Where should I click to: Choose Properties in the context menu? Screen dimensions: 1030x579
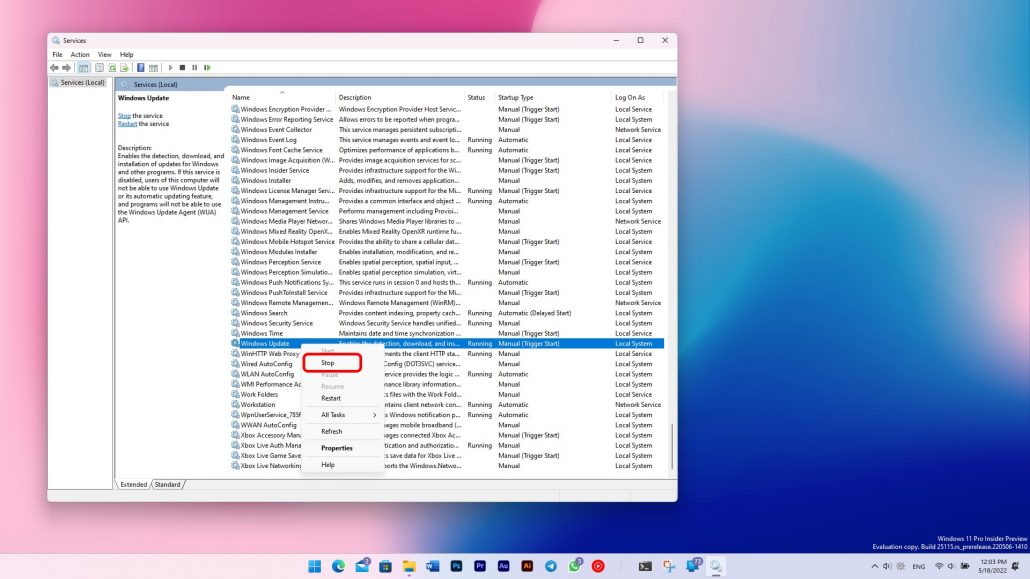tap(342, 448)
